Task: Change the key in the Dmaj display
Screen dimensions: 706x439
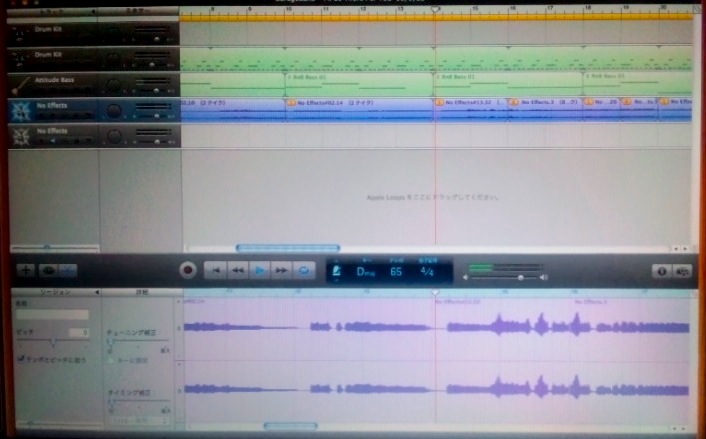Action: (x=366, y=272)
